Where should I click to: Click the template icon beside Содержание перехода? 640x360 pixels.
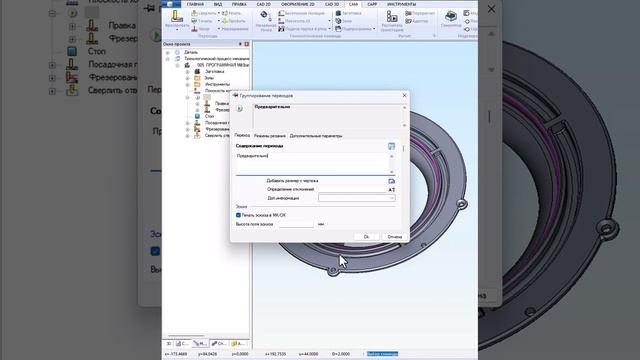[391, 146]
